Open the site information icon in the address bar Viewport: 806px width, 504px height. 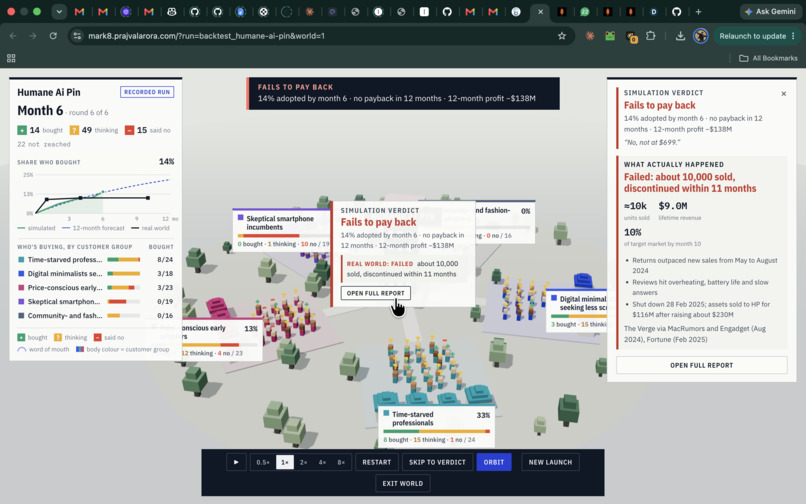coord(77,35)
